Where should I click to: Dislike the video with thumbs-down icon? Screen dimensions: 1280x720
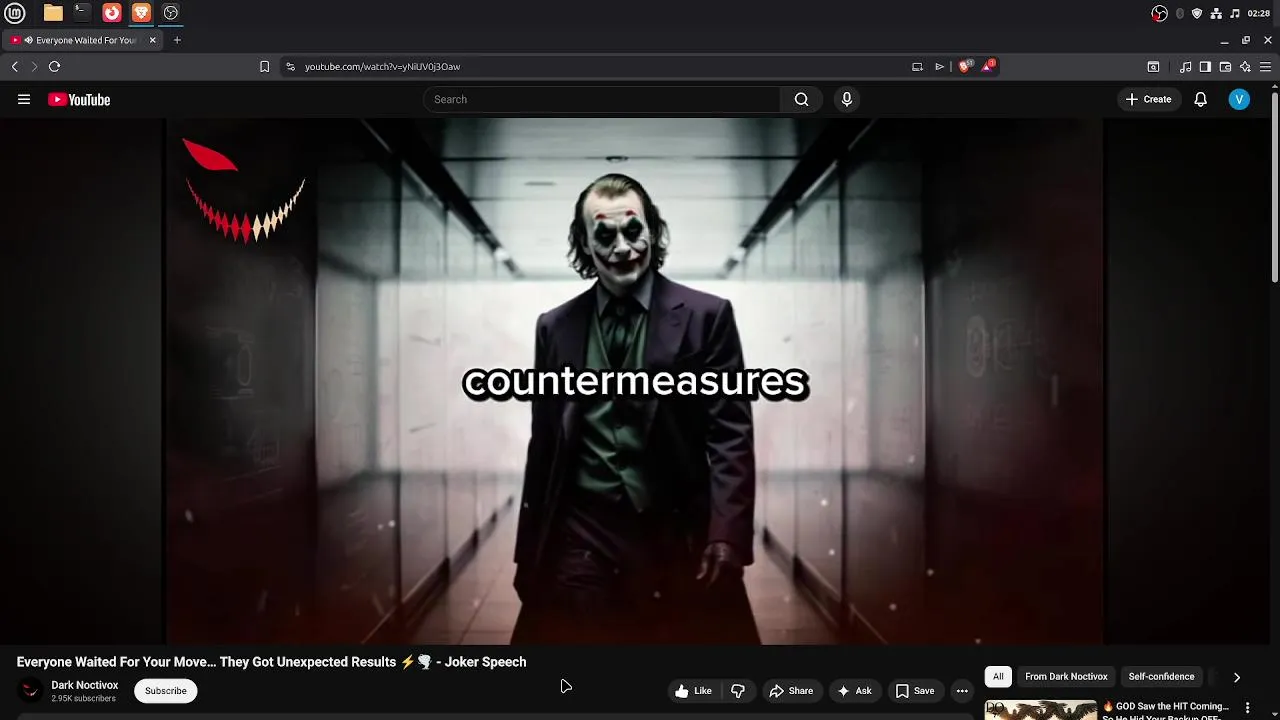pos(738,691)
